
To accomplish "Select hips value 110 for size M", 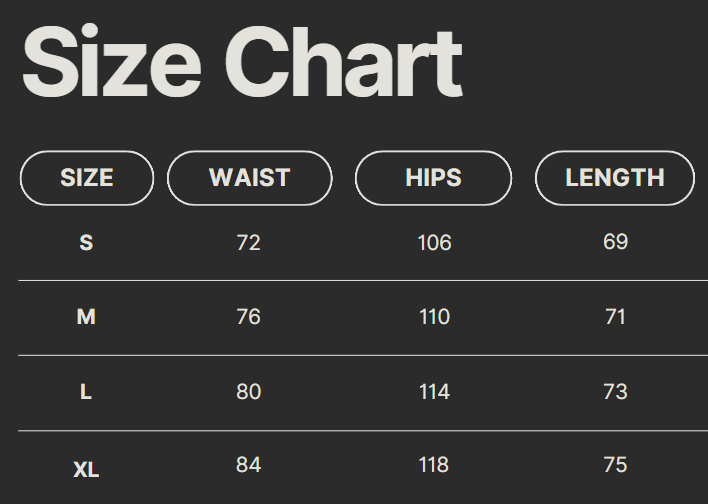I will point(434,317).
